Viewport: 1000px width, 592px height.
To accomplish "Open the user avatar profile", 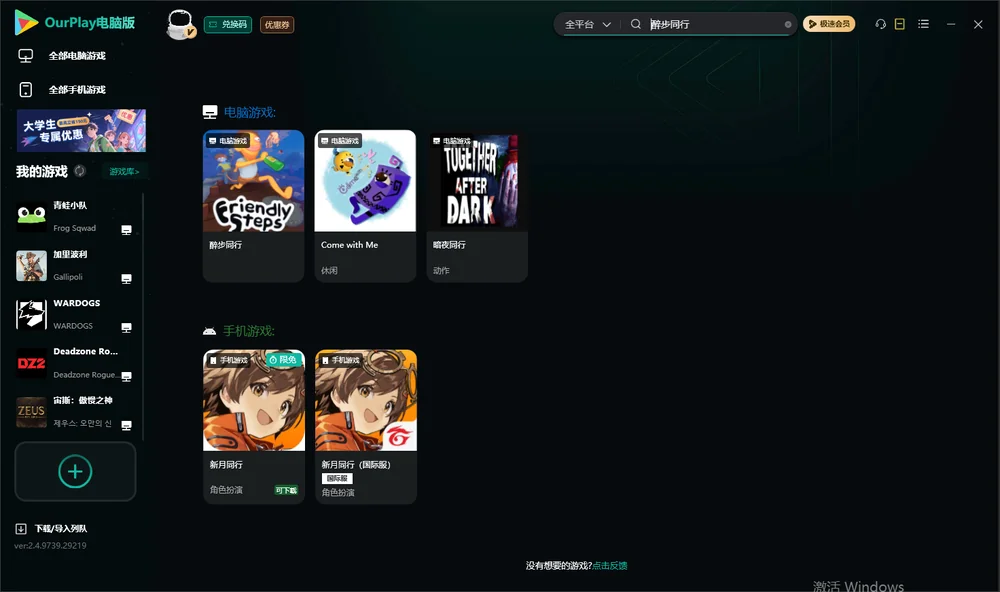I will pyautogui.click(x=180, y=25).
